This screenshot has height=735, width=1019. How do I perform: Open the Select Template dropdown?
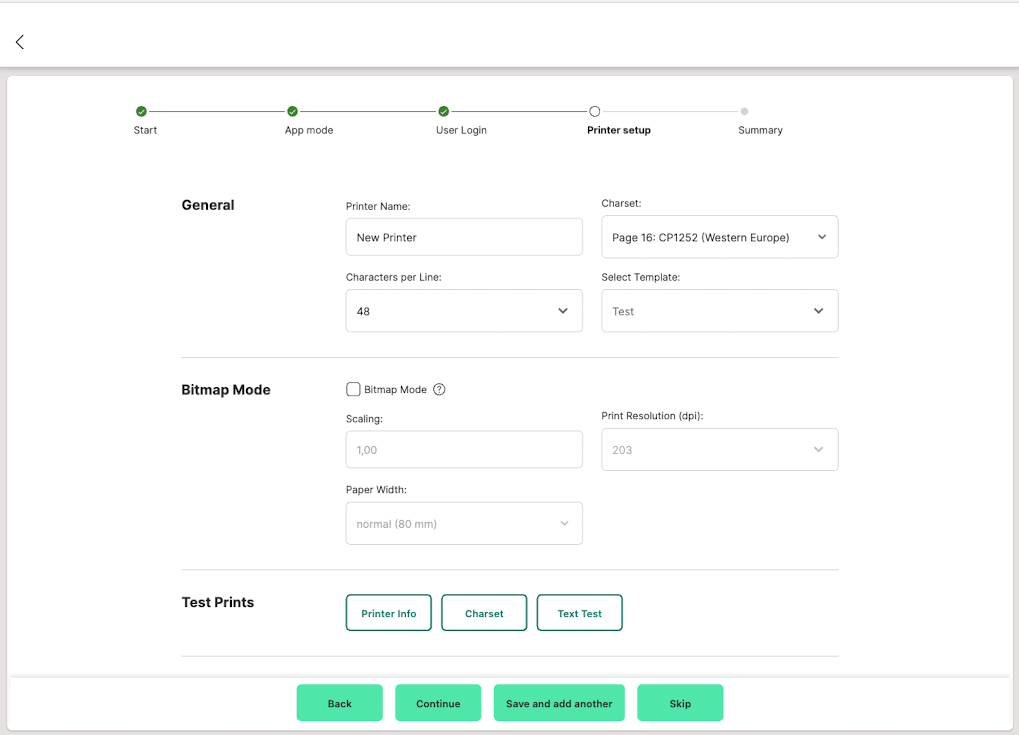click(x=719, y=311)
